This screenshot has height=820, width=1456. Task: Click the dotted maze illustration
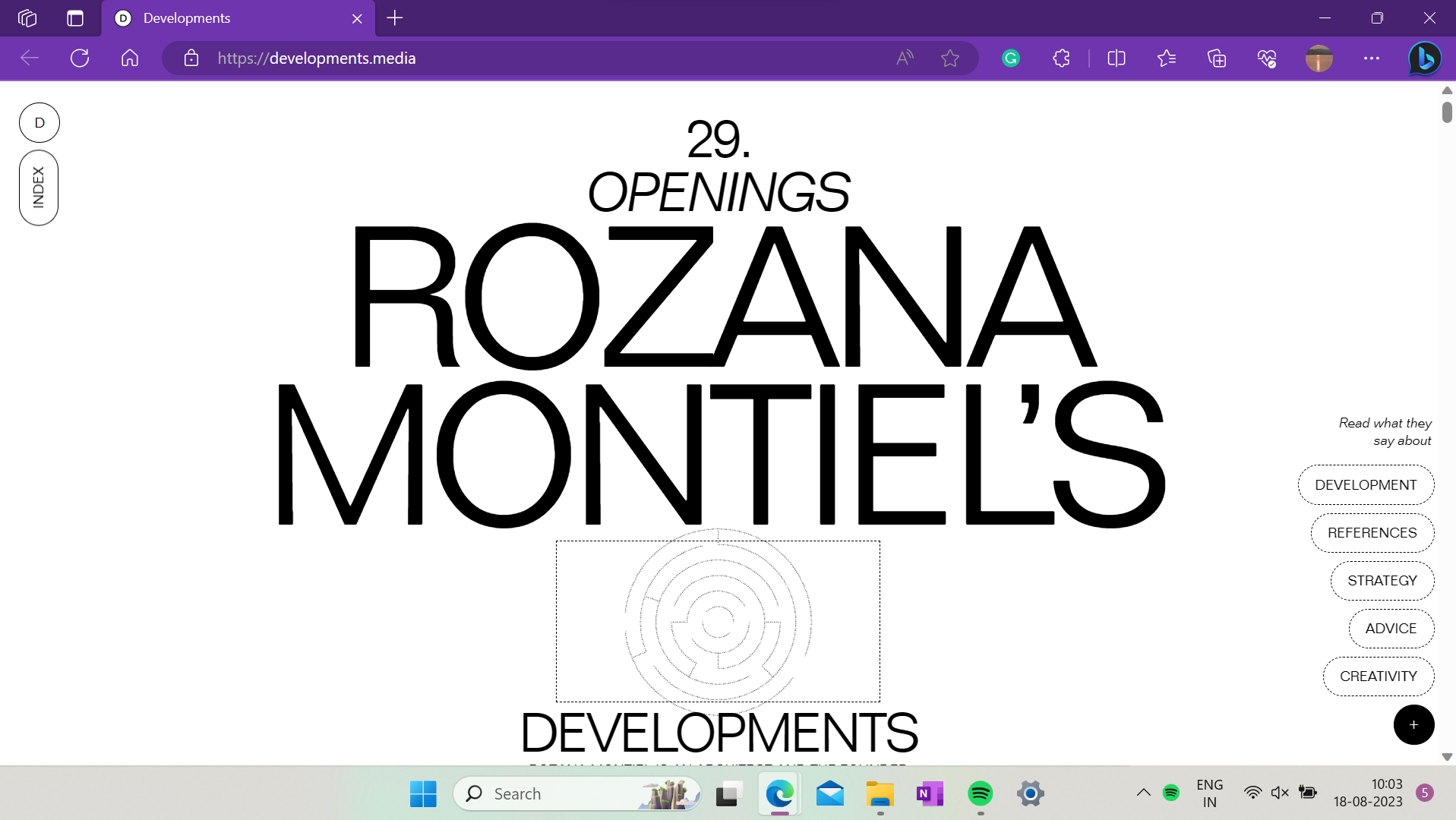[x=718, y=621]
